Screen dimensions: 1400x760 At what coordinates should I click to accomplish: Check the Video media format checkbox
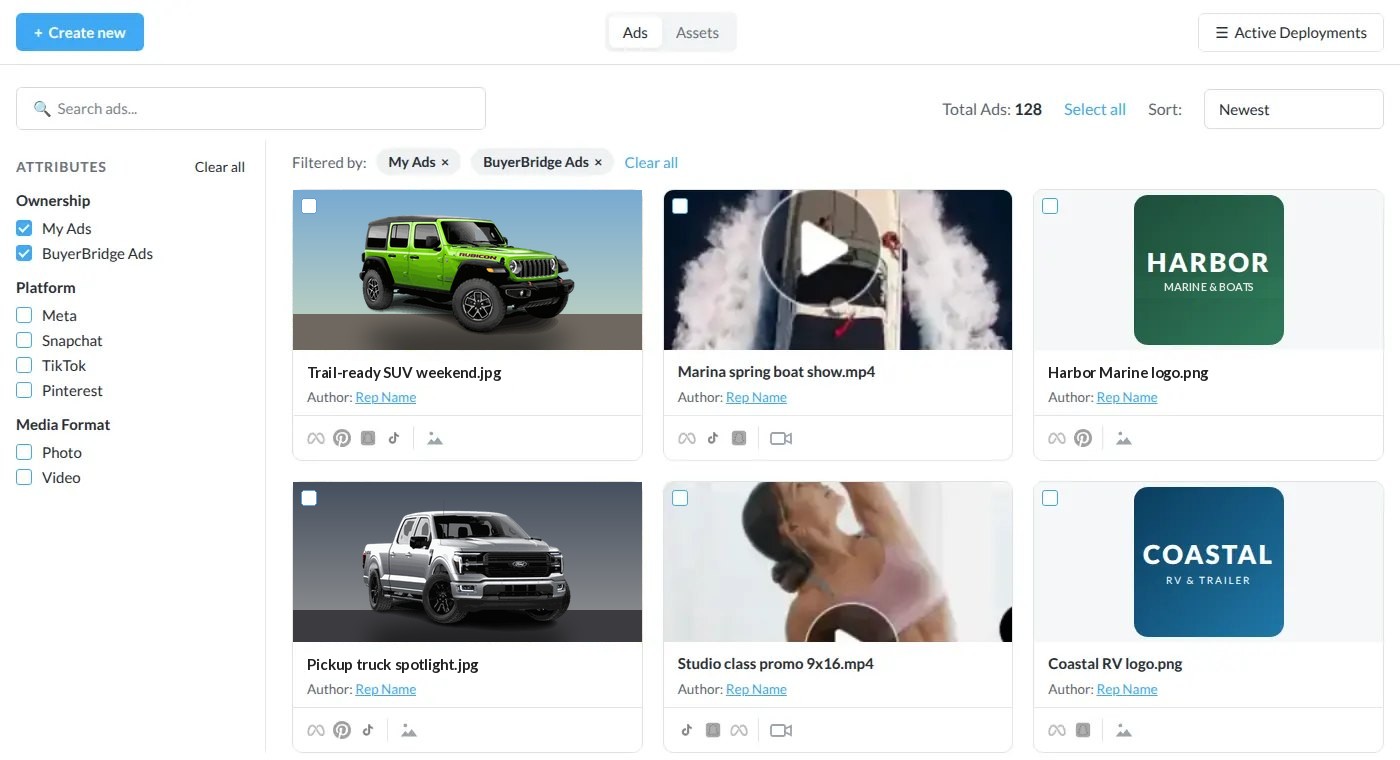click(x=24, y=477)
